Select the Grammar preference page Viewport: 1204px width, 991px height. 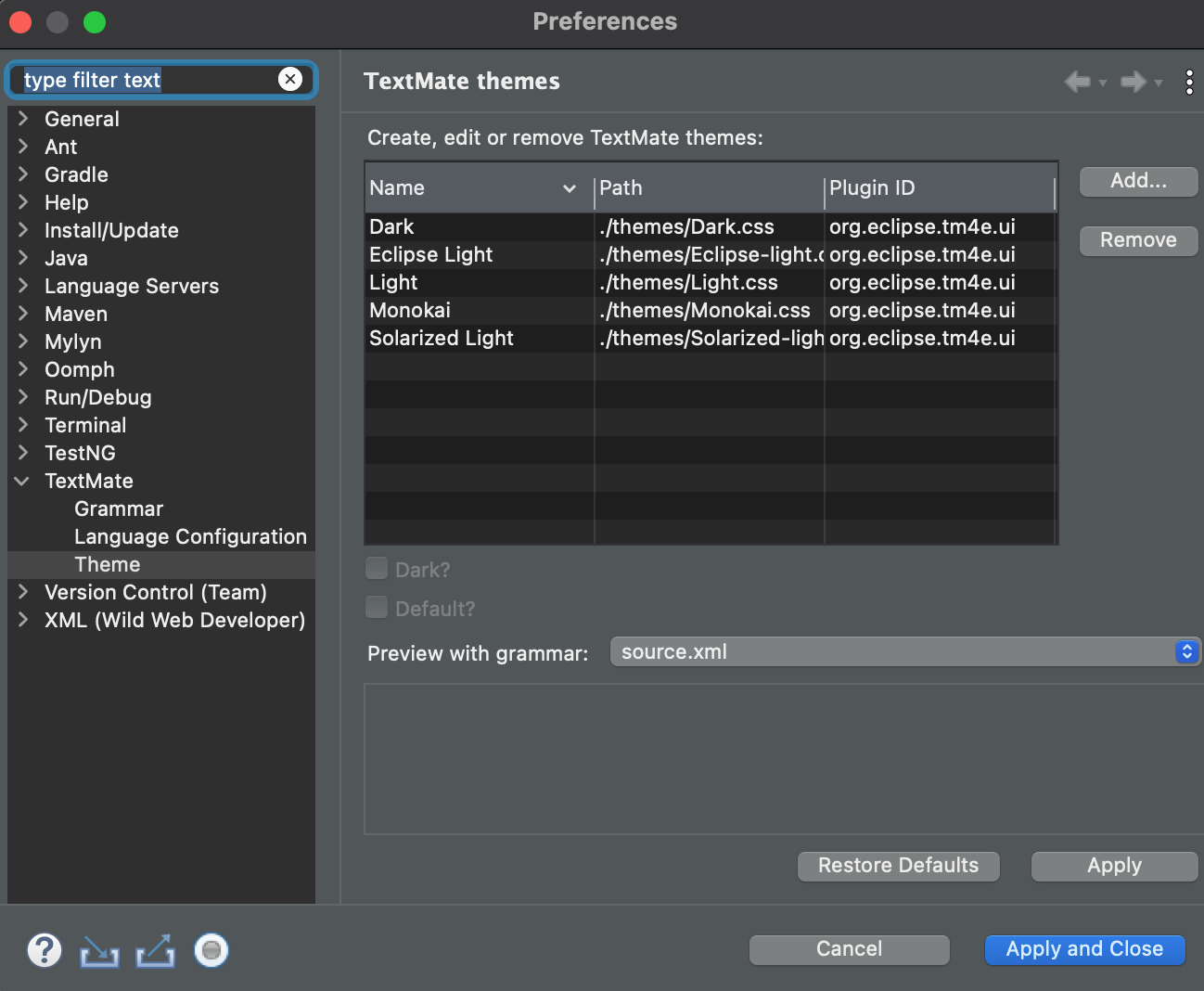[x=118, y=508]
